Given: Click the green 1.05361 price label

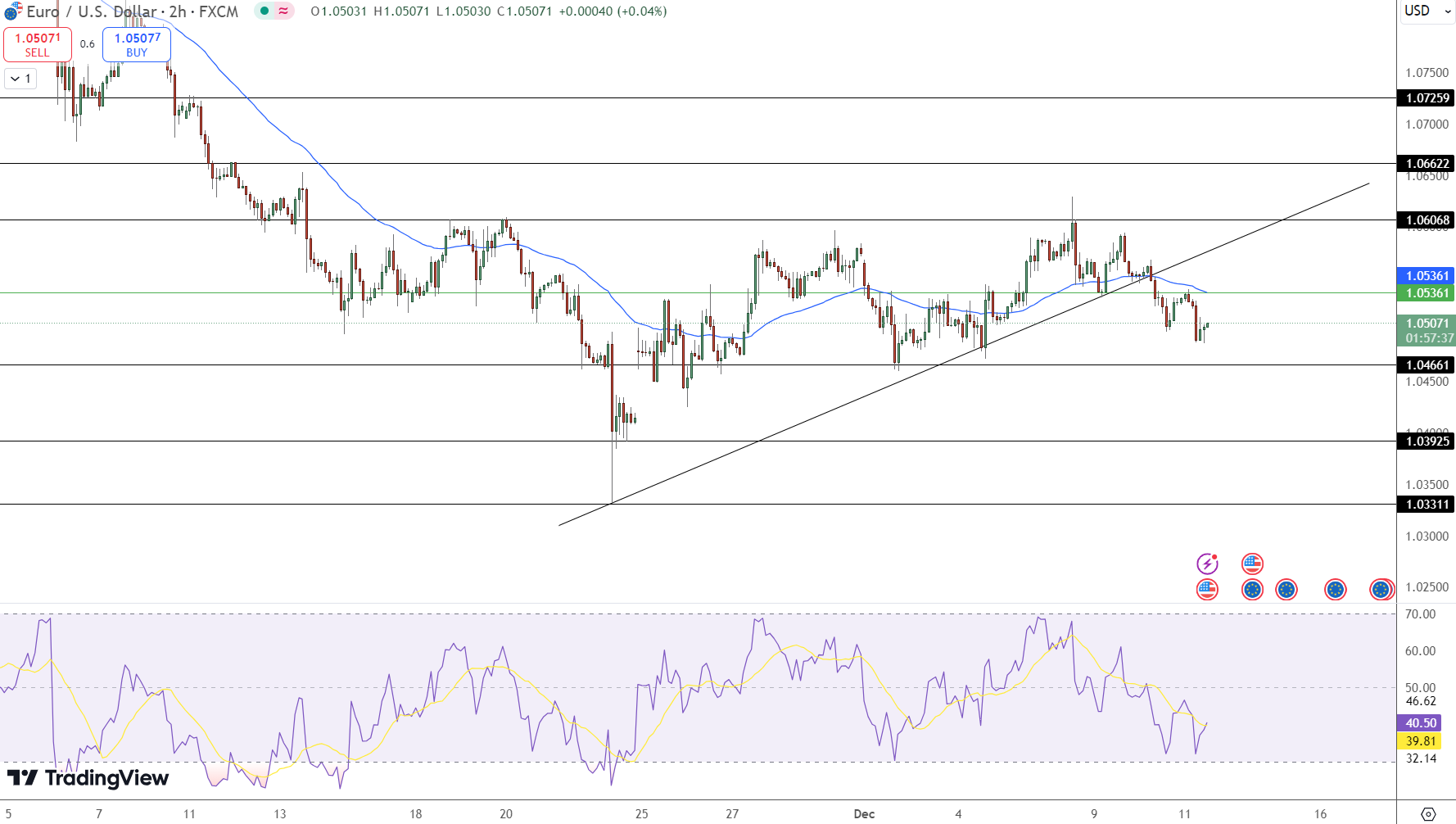Looking at the screenshot, I should tap(1426, 293).
